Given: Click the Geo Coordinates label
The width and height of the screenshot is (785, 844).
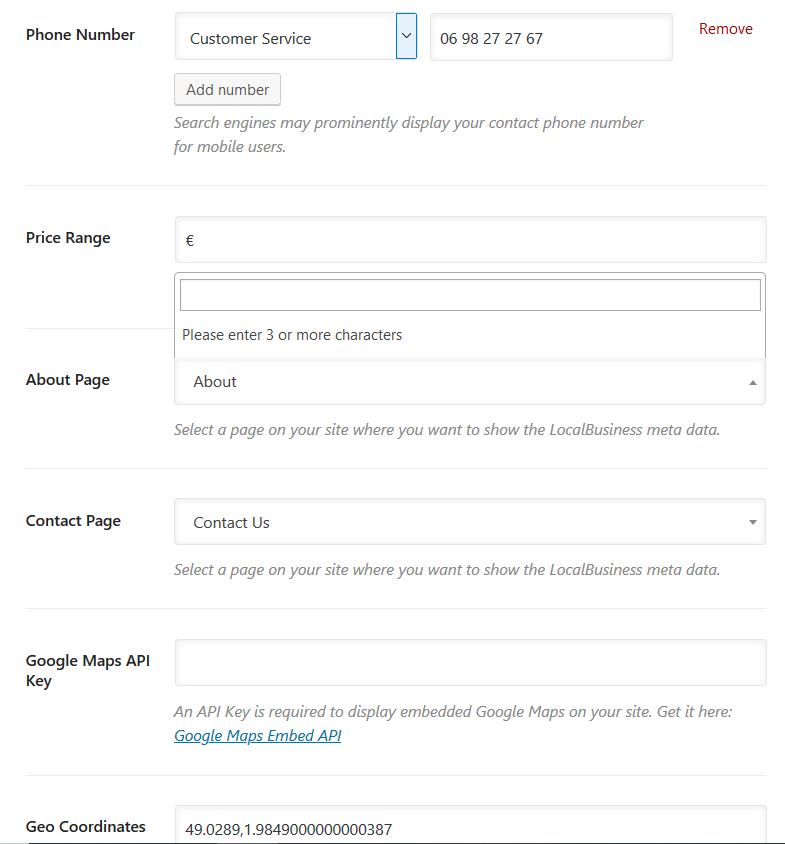Looking at the screenshot, I should pos(86,826).
